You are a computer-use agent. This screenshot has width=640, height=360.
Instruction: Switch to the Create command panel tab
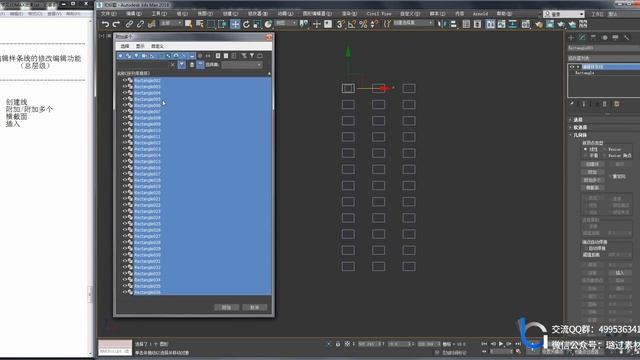(571, 38)
